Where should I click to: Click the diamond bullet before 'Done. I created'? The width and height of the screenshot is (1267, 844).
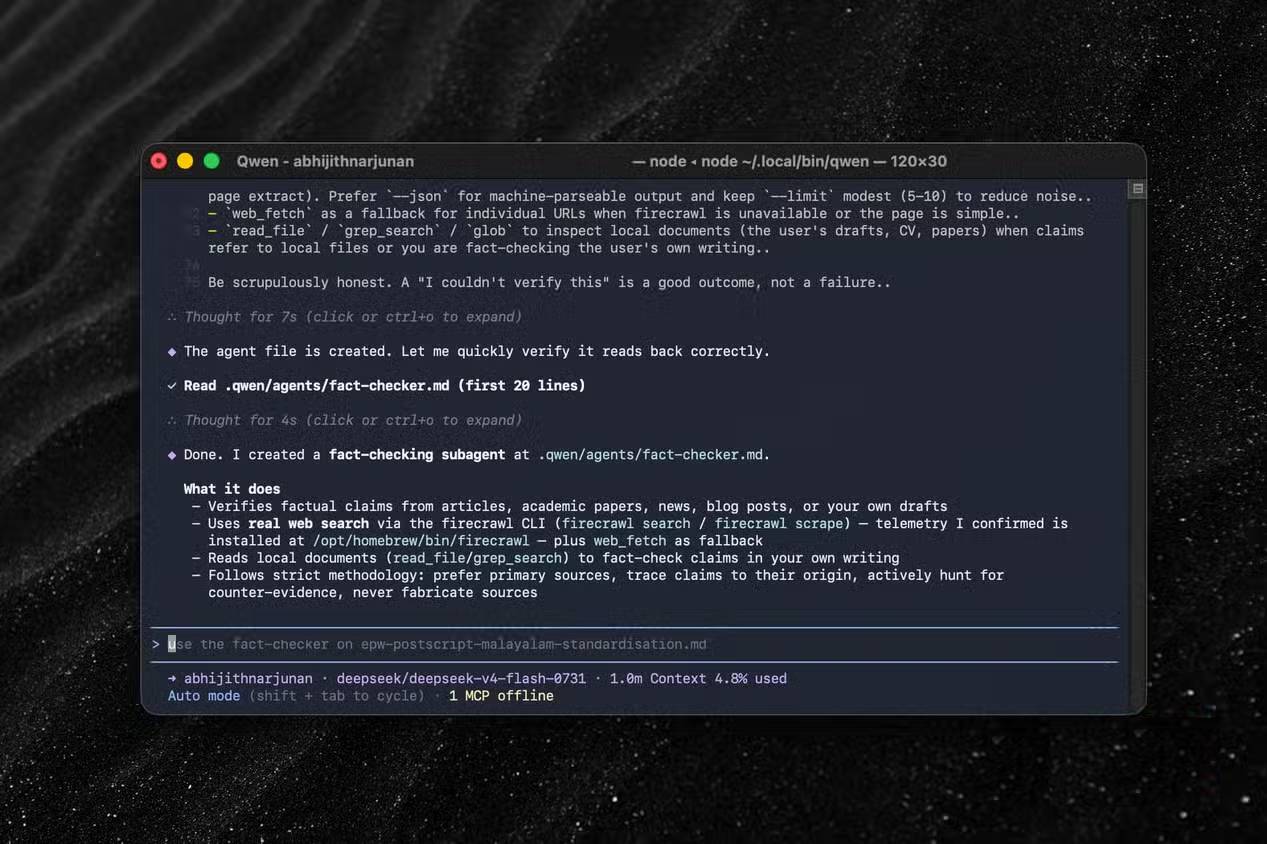click(x=172, y=455)
